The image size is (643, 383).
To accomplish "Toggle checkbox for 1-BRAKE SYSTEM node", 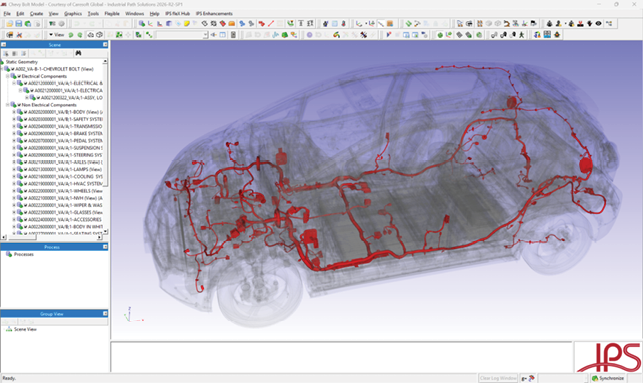I will [x=25, y=134].
